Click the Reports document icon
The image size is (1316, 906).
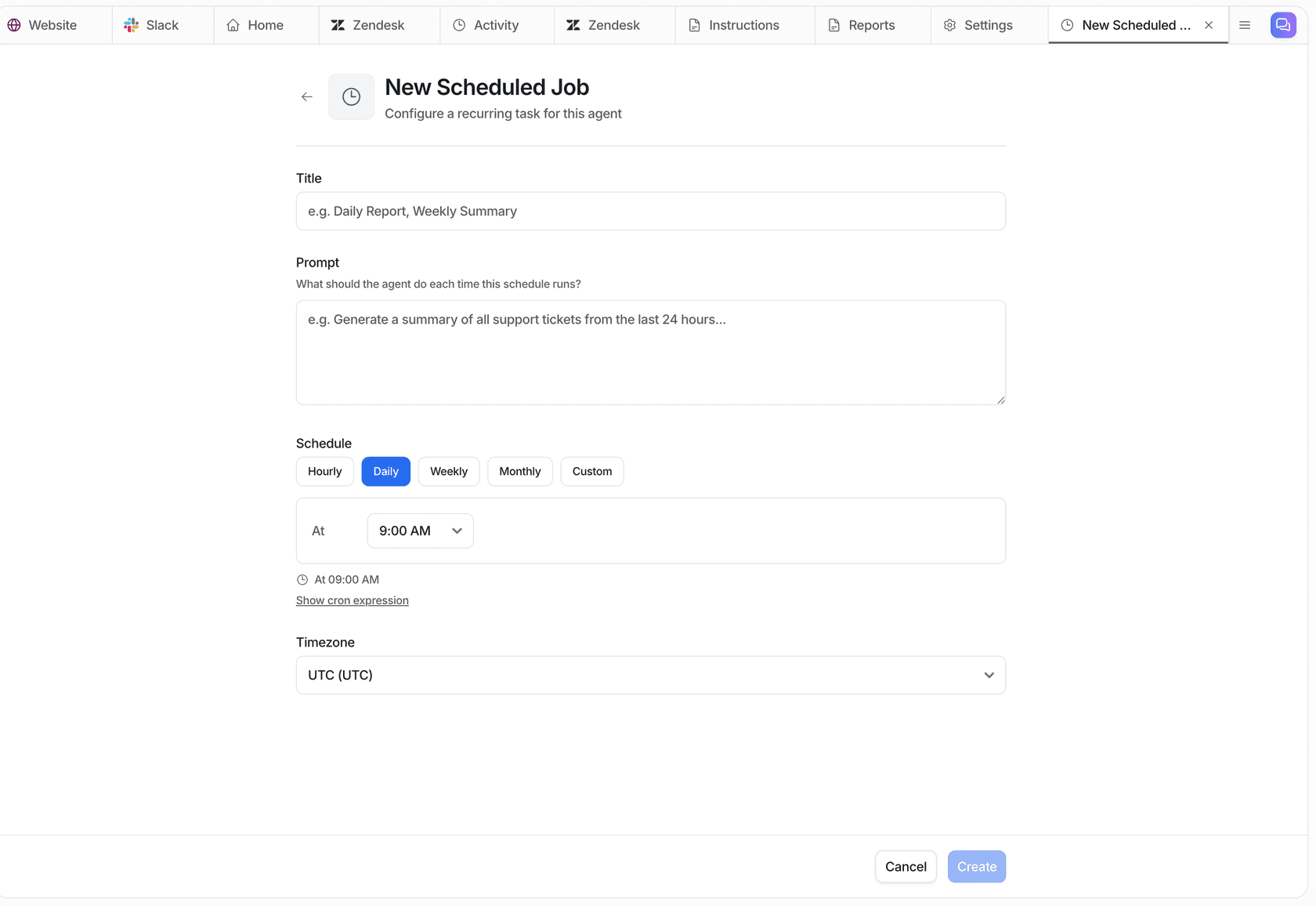tap(834, 25)
